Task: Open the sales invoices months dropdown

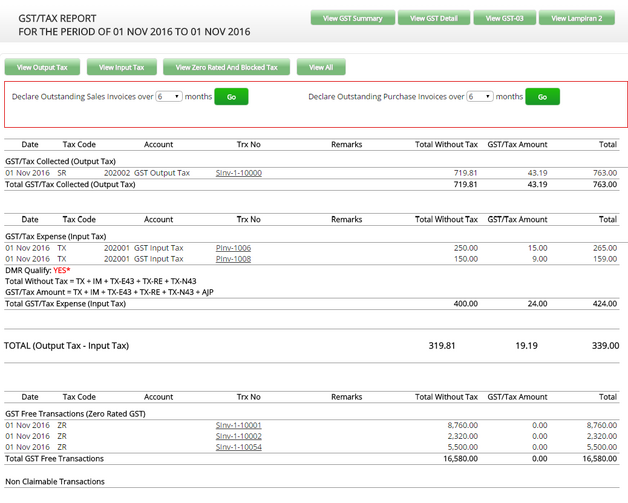Action: 169,97
